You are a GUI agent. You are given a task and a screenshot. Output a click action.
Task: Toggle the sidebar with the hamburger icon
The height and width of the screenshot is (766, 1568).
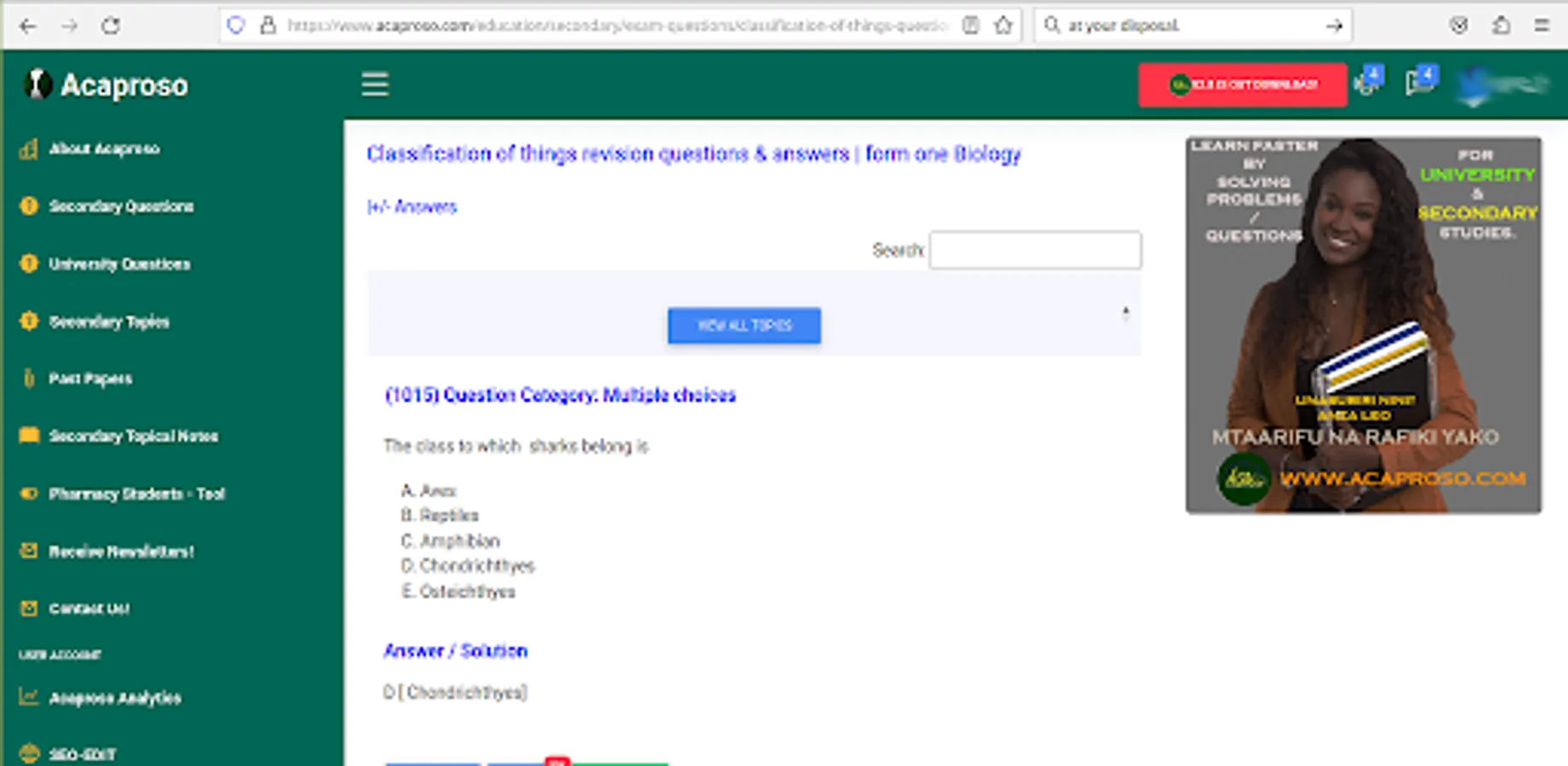pyautogui.click(x=374, y=84)
